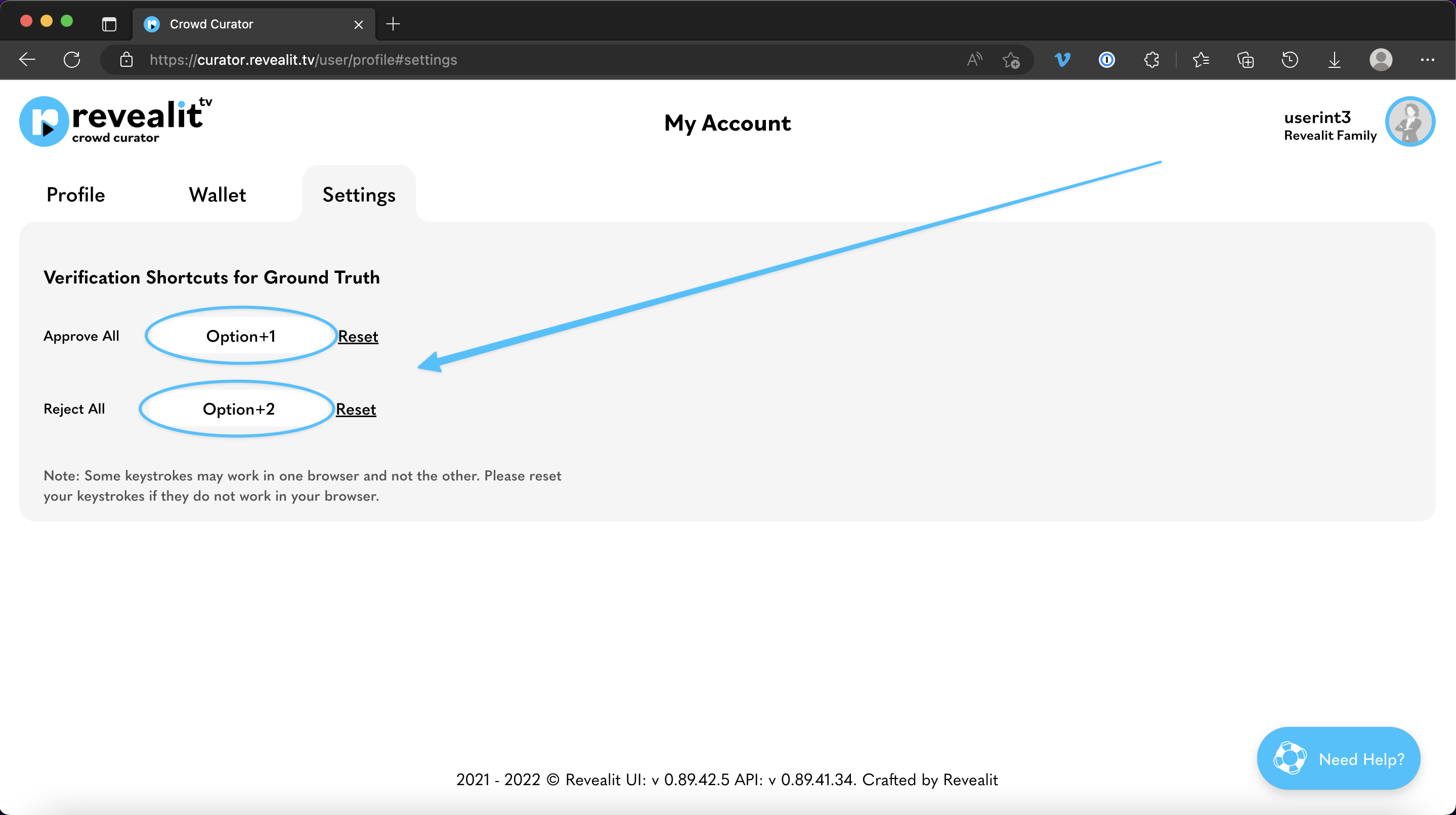Reset the Reject All shortcut

(x=356, y=409)
